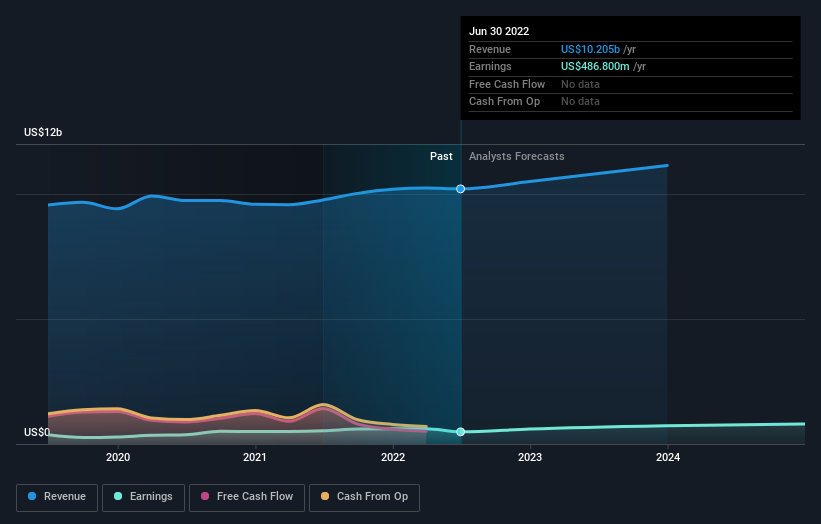Click the pink Free Cash Flow legend dot
Image resolution: width=821 pixels, height=524 pixels.
tap(206, 497)
